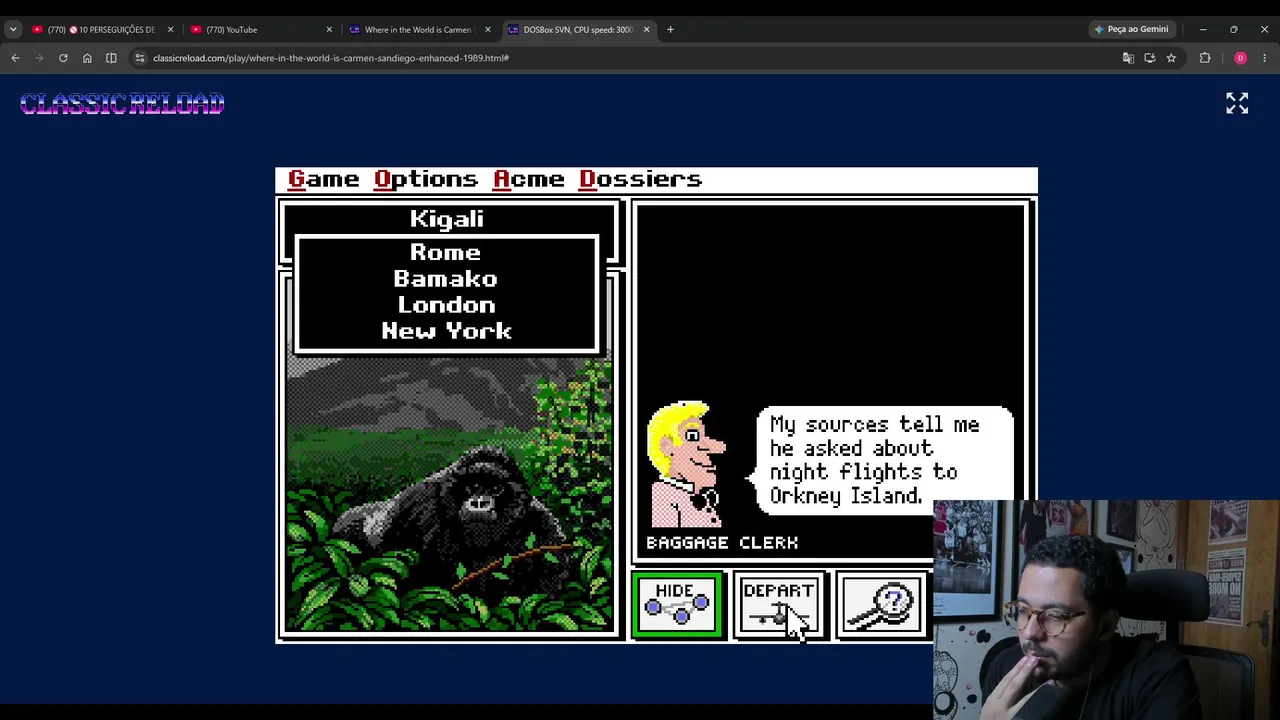Screen dimensions: 1280x720
Task: Open the browser Extensions menu
Action: tap(1205, 58)
